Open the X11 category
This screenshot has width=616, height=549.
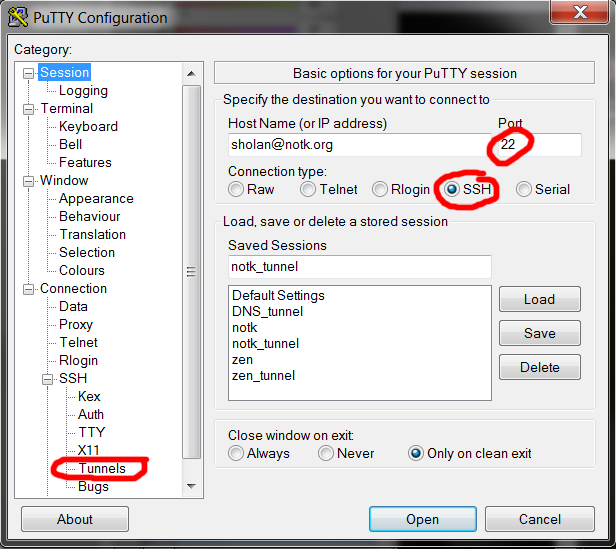88,450
